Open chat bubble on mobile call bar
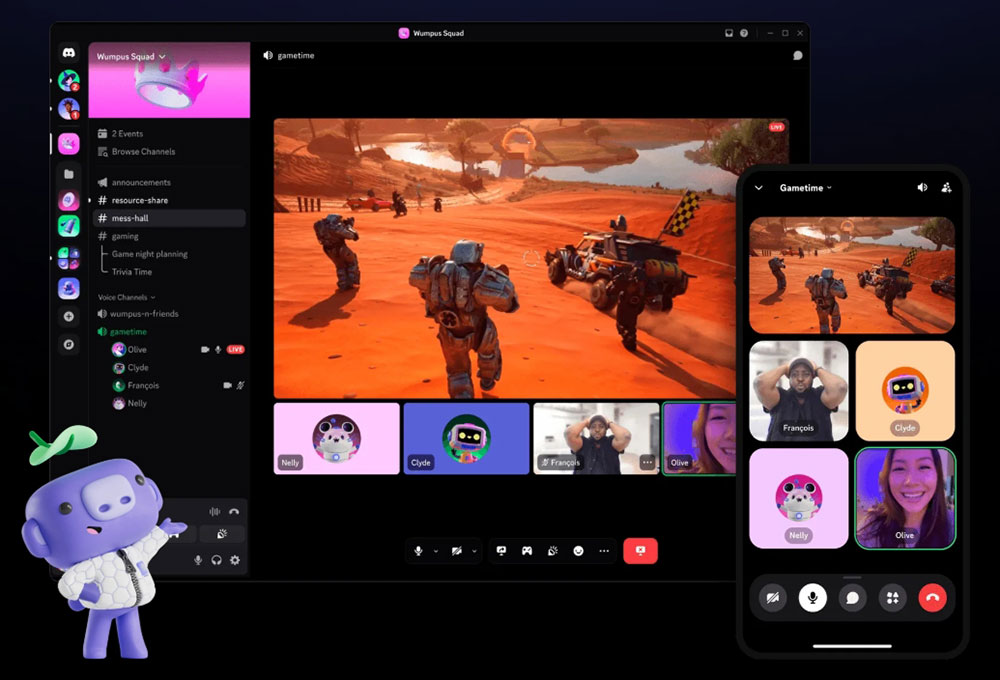The width and height of the screenshot is (1000, 680). [x=853, y=598]
